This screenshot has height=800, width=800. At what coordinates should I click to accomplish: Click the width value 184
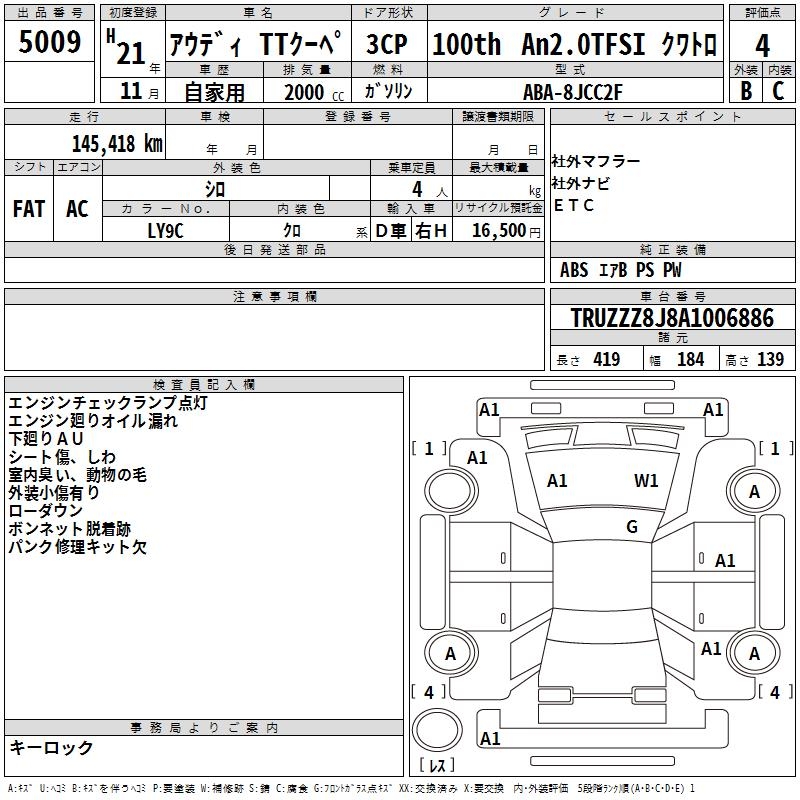[x=690, y=359]
